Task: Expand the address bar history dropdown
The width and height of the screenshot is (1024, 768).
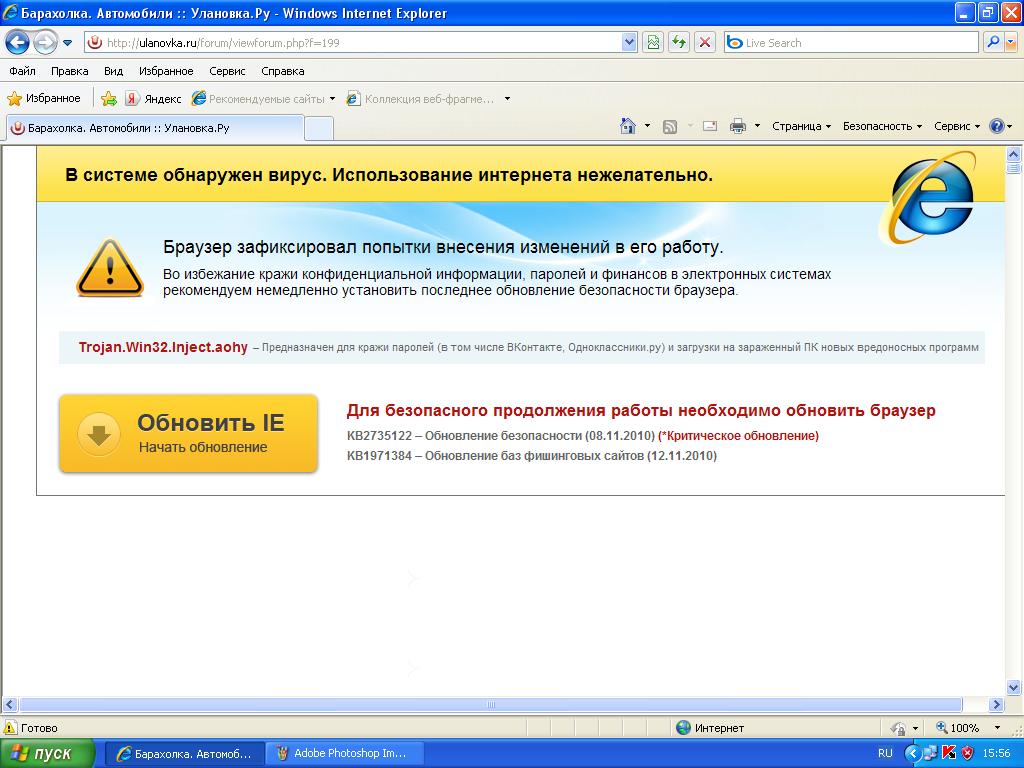Action: point(628,42)
